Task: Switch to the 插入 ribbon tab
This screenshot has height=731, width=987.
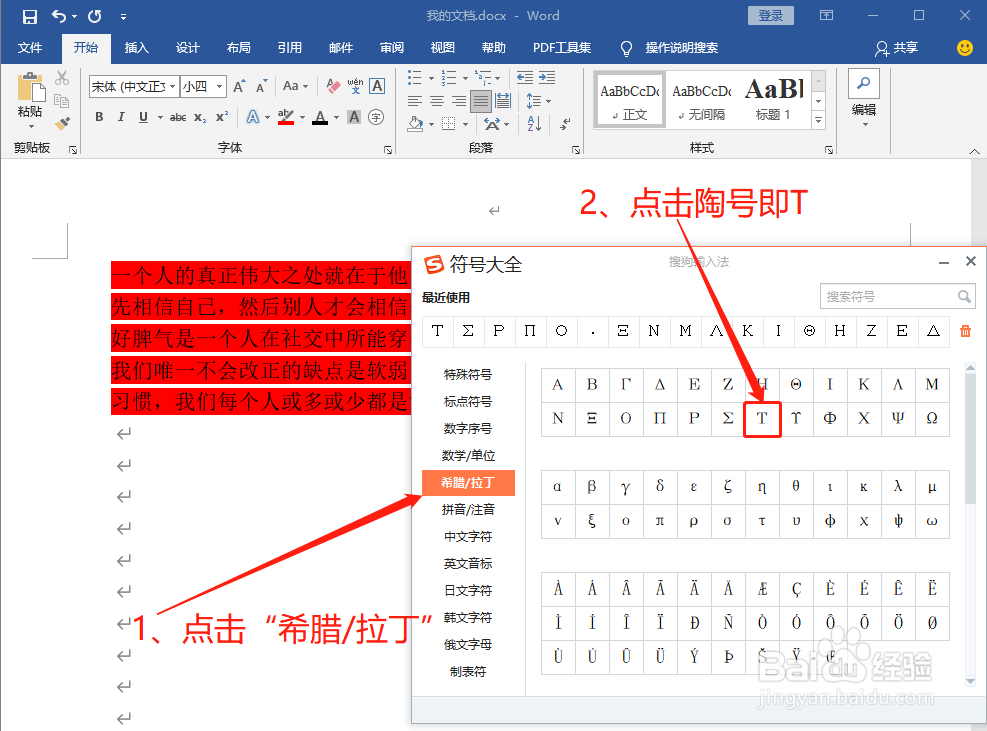Action: coord(137,48)
